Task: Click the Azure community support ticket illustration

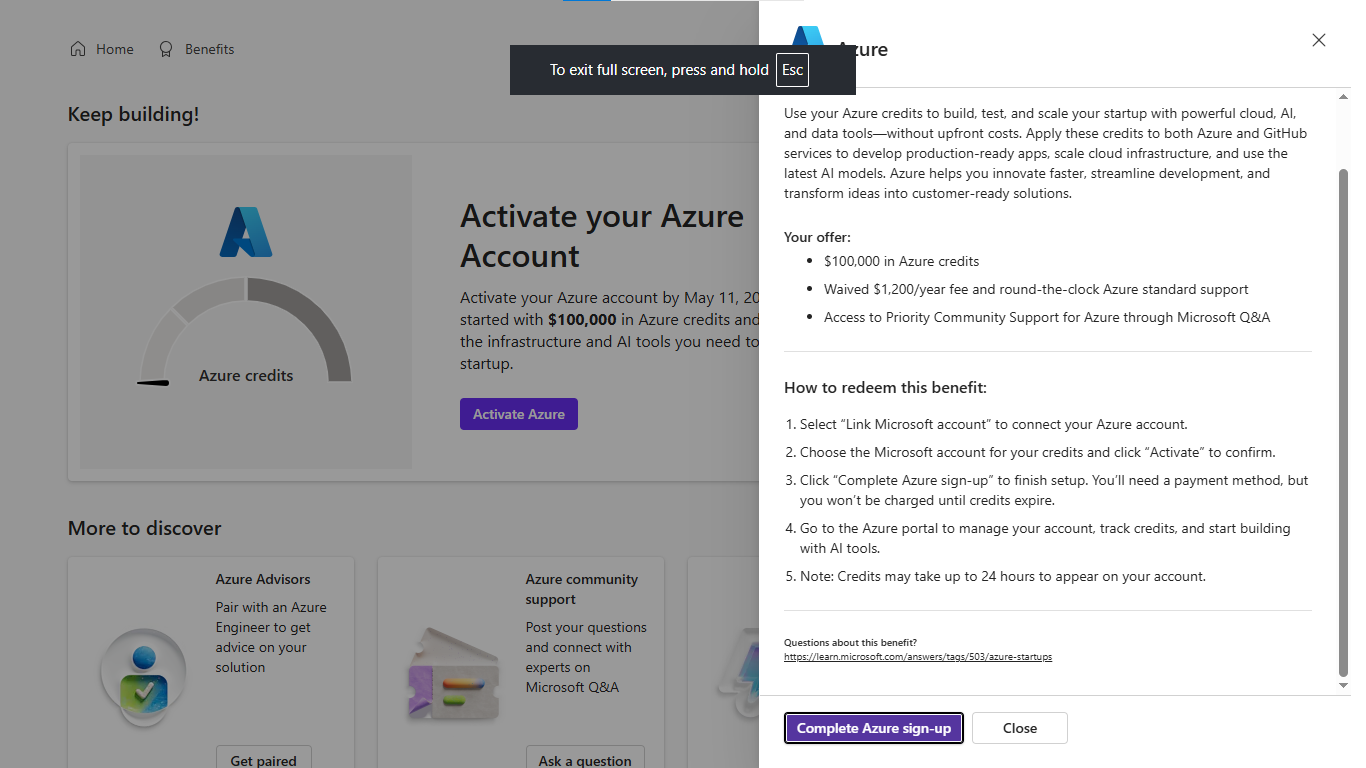Action: click(453, 676)
